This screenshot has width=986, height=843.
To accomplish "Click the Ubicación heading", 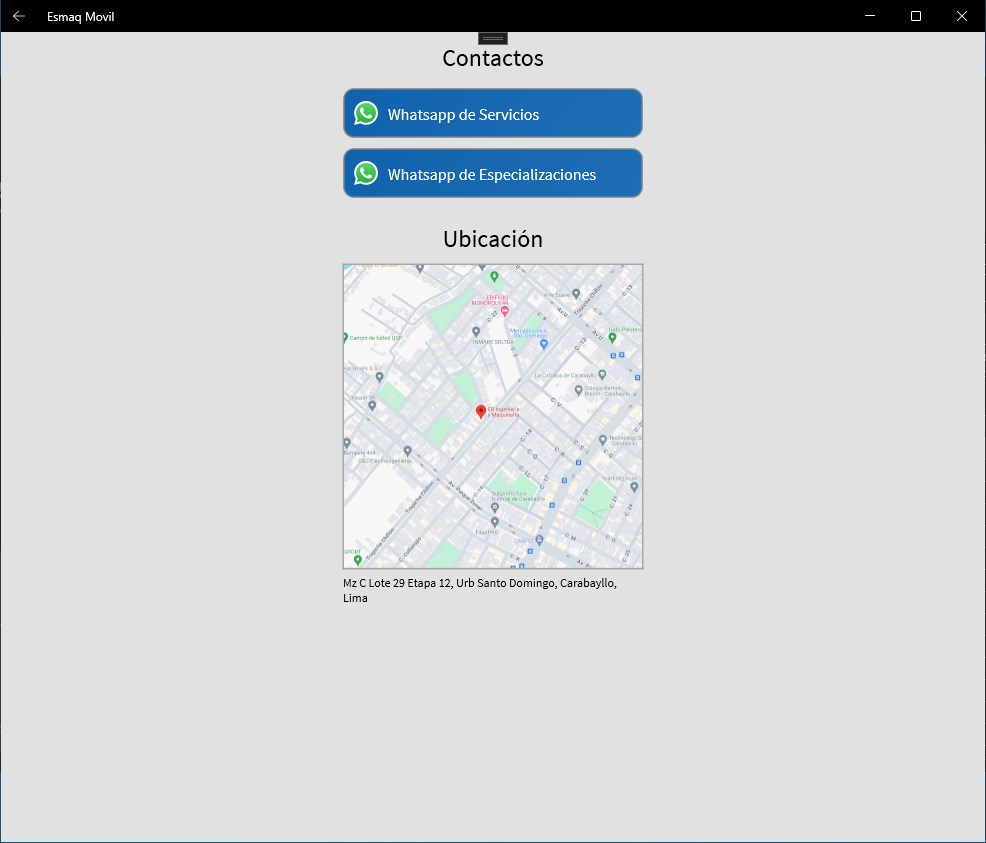I will click(x=492, y=240).
